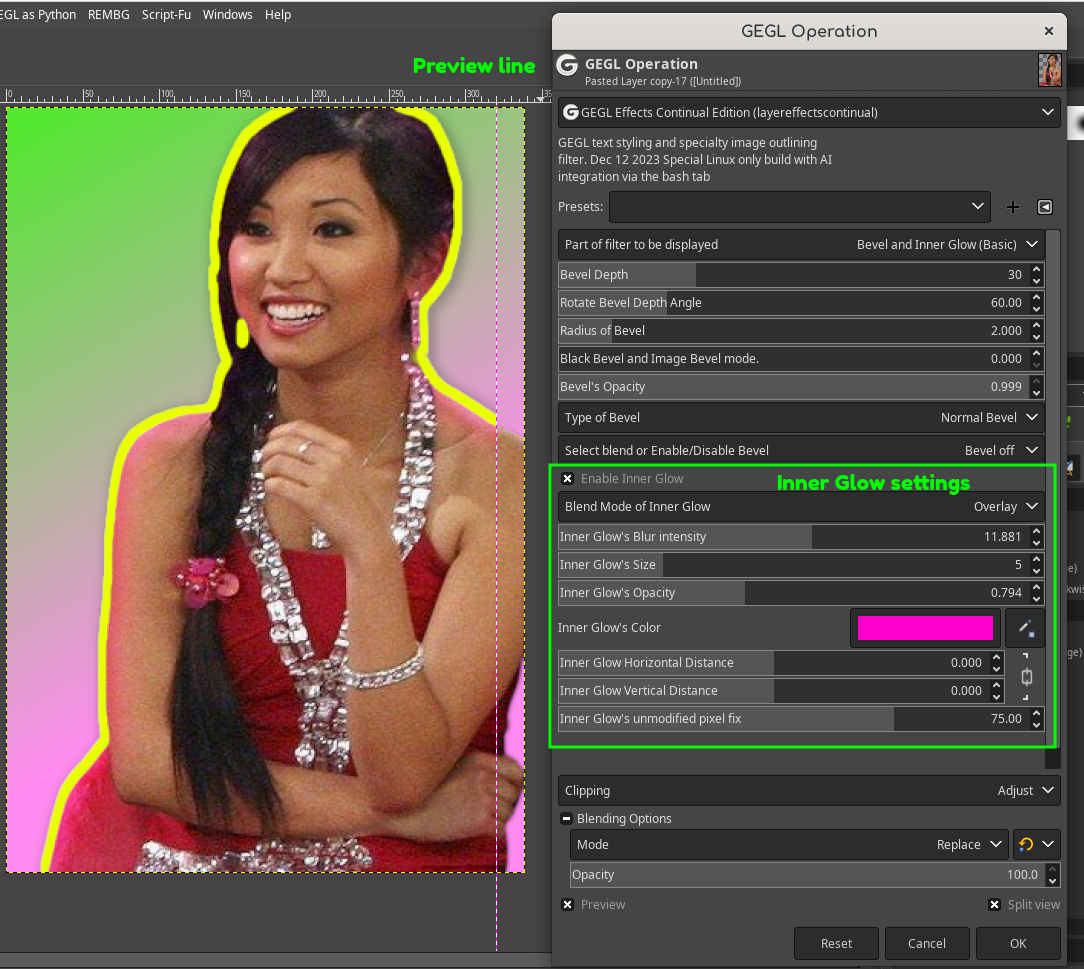Viewport: 1084px width, 969px height.
Task: Open the Help menu
Action: coord(278,15)
